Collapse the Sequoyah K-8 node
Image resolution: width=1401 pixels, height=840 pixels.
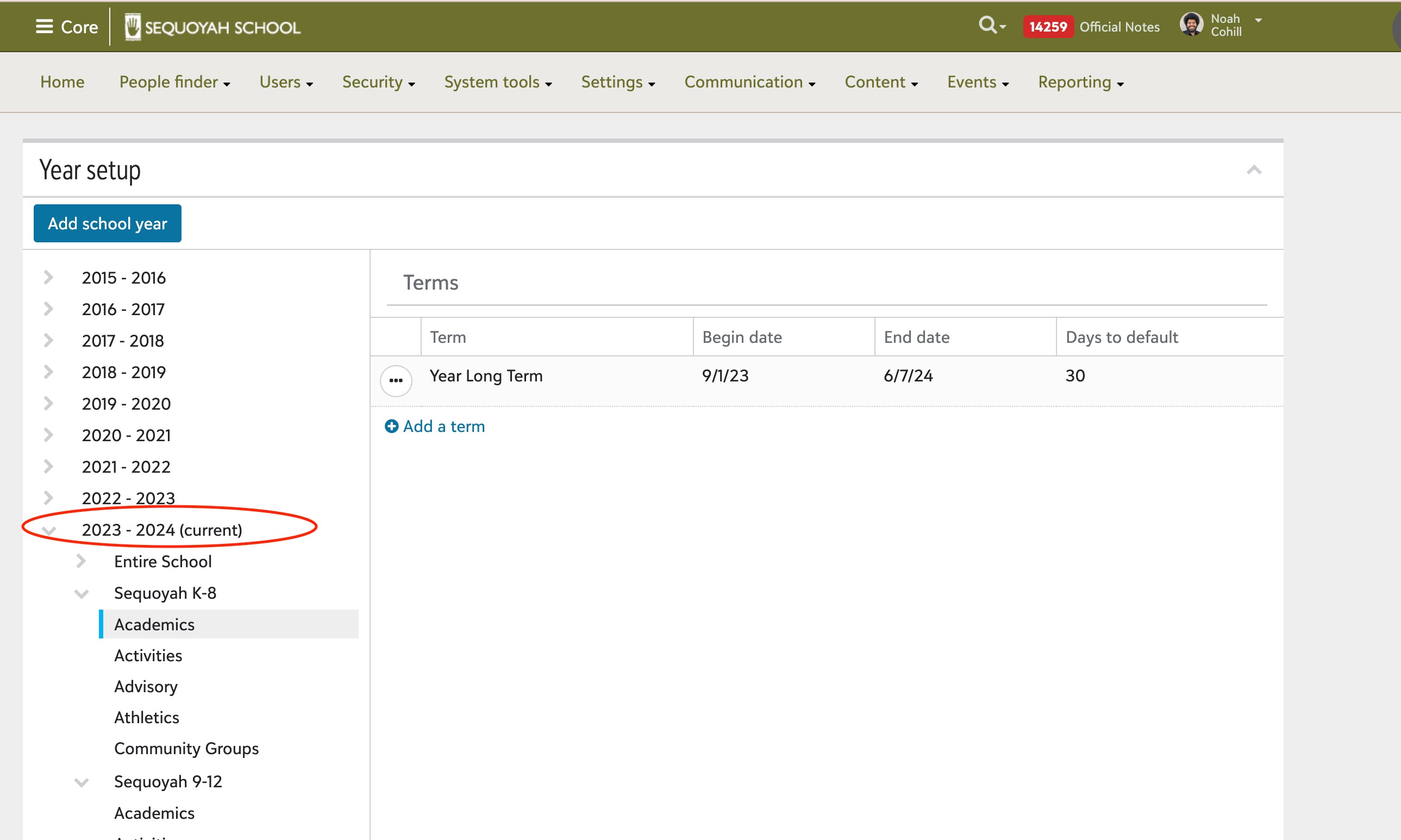point(82,593)
